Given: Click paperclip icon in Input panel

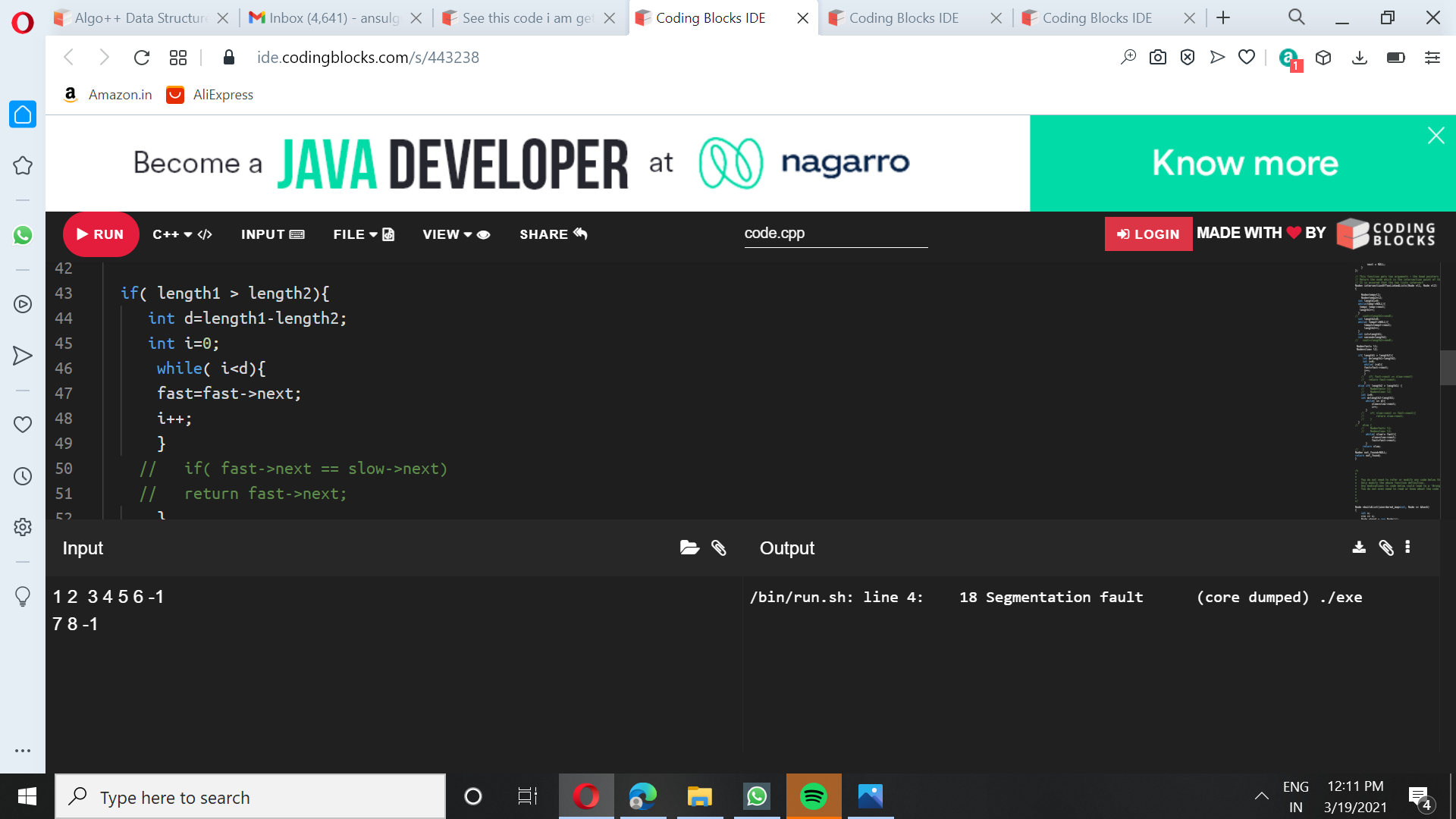Looking at the screenshot, I should (x=719, y=548).
